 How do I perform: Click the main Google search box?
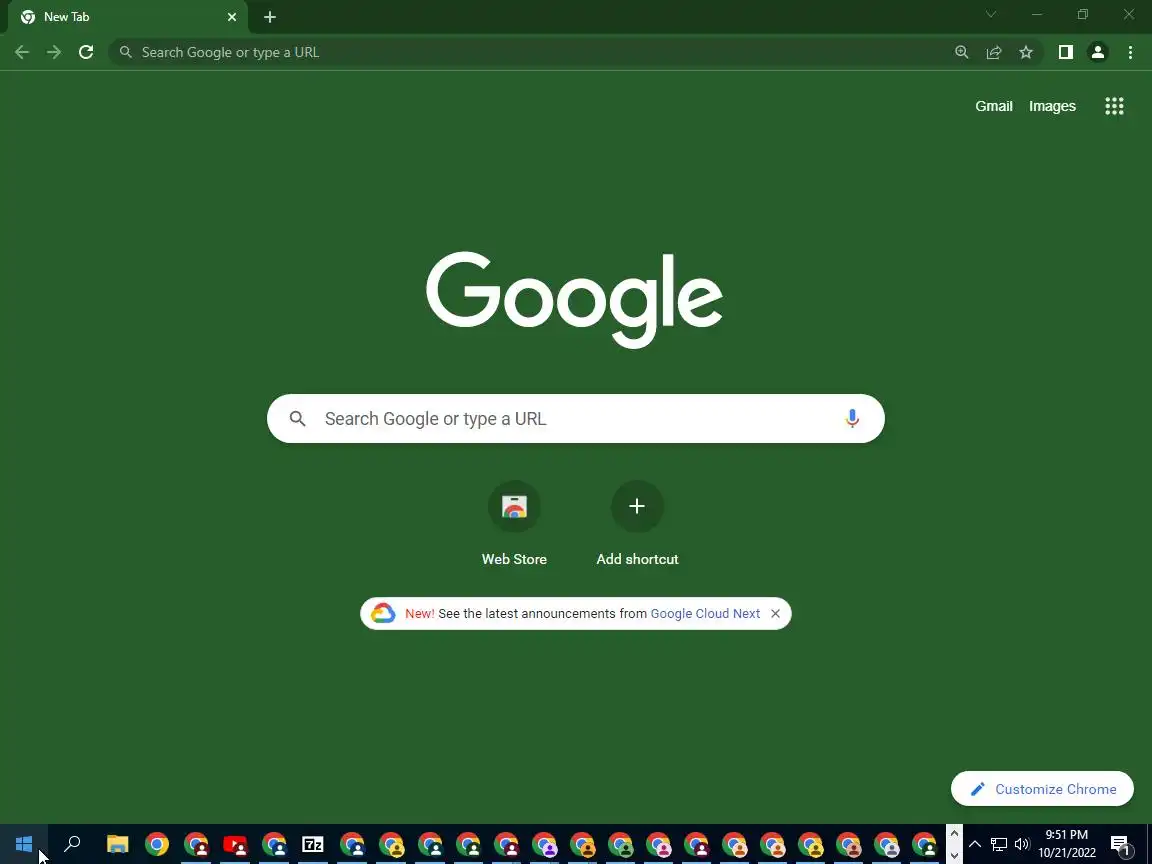(x=575, y=419)
